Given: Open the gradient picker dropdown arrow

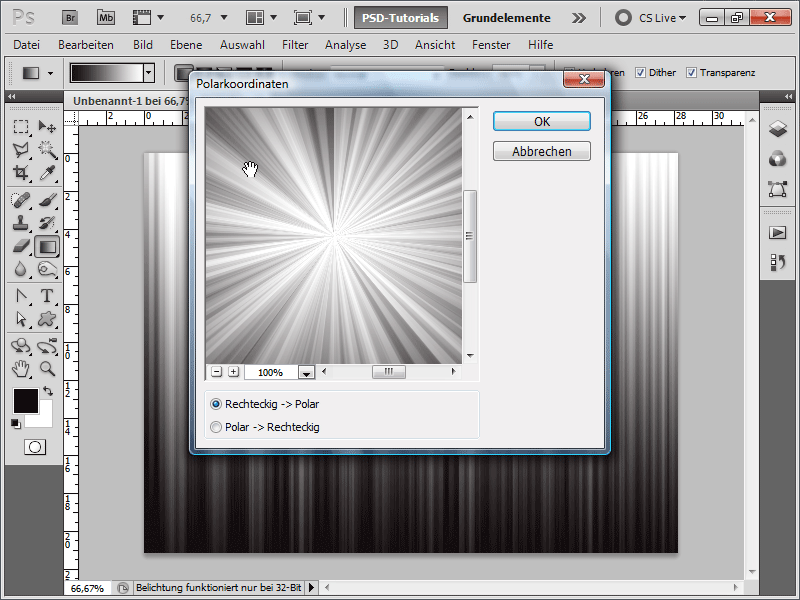Looking at the screenshot, I should (x=149, y=73).
